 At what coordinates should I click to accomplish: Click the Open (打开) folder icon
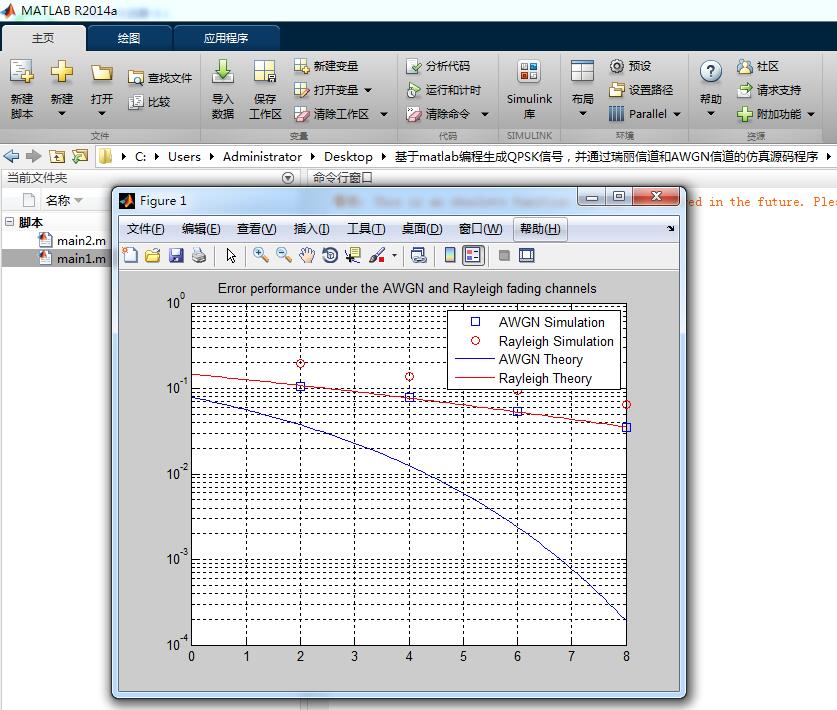pyautogui.click(x=101, y=73)
